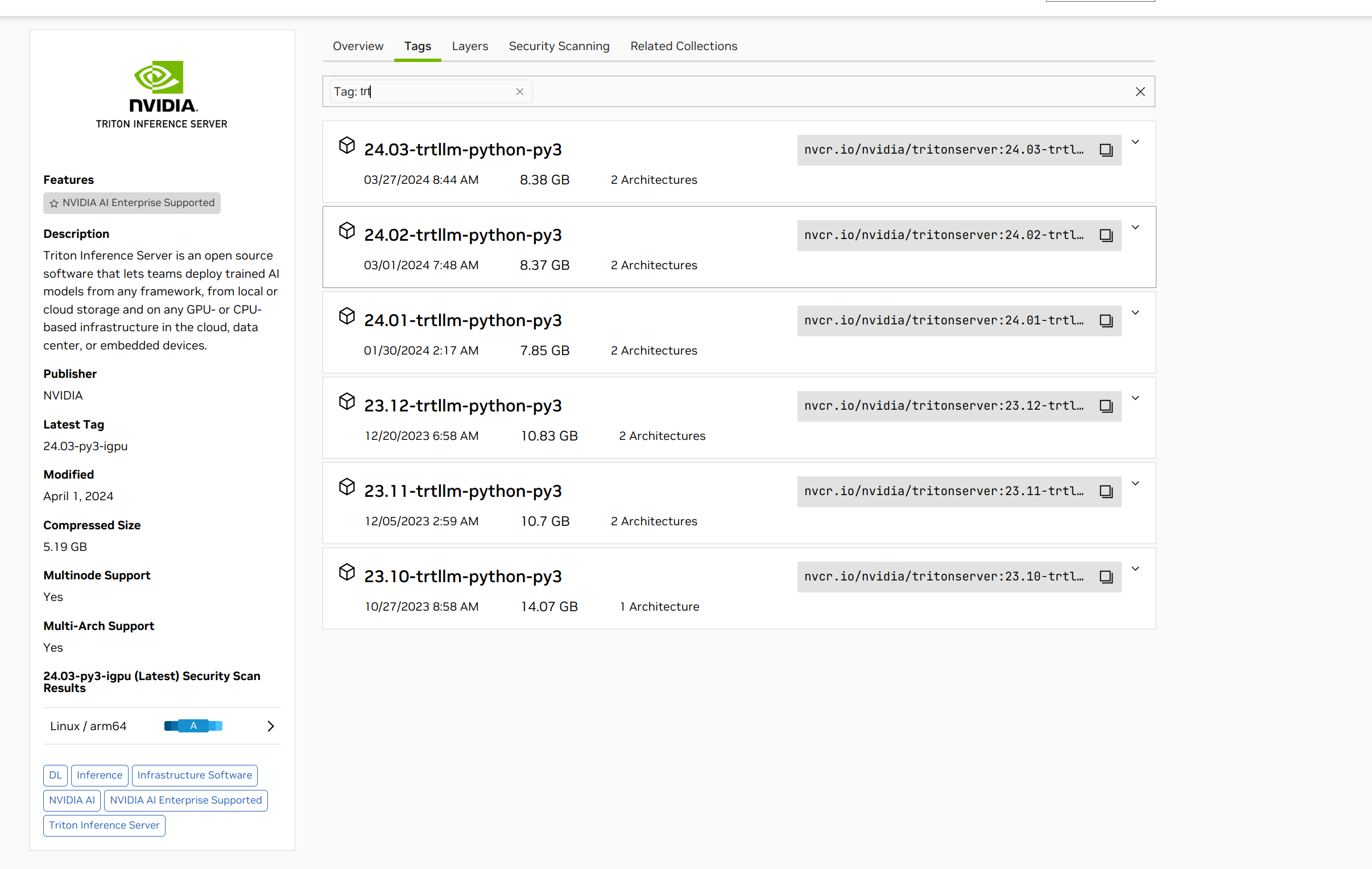Click the Triton Inference Server label link
This screenshot has width=1372, height=869.
pos(104,825)
